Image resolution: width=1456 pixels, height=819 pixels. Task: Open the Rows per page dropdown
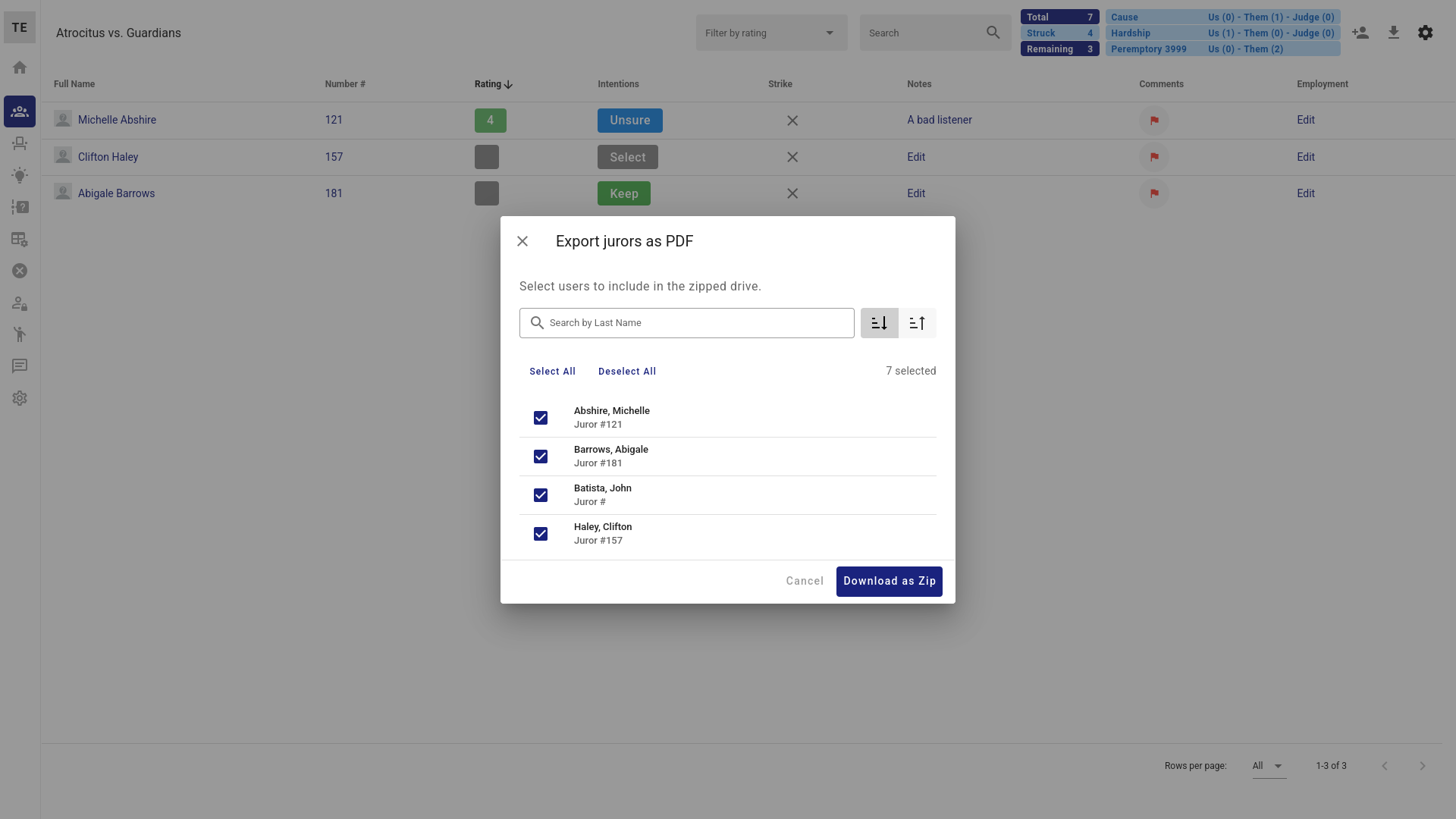(x=1269, y=766)
